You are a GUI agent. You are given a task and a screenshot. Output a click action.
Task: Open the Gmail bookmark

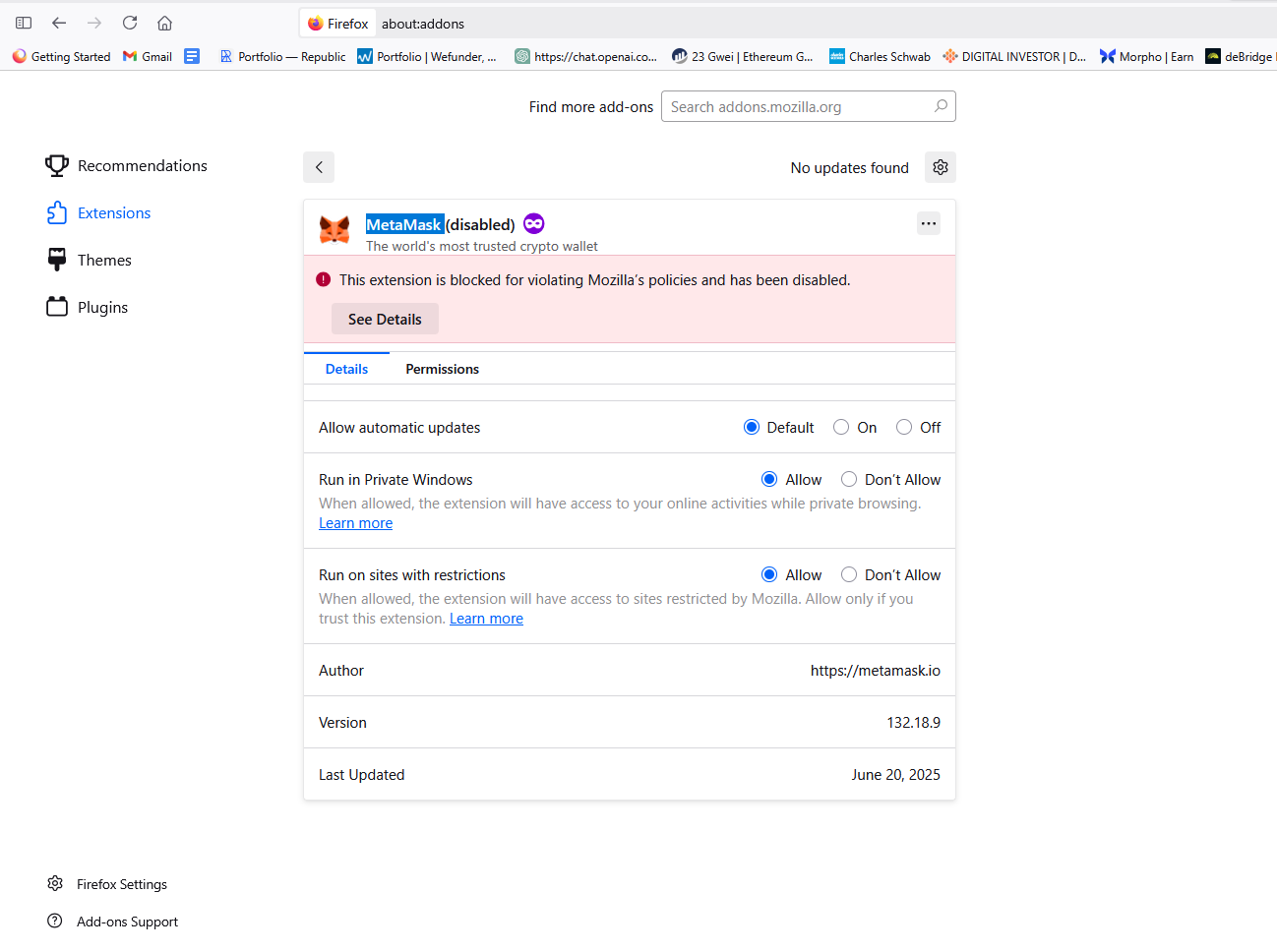point(148,57)
